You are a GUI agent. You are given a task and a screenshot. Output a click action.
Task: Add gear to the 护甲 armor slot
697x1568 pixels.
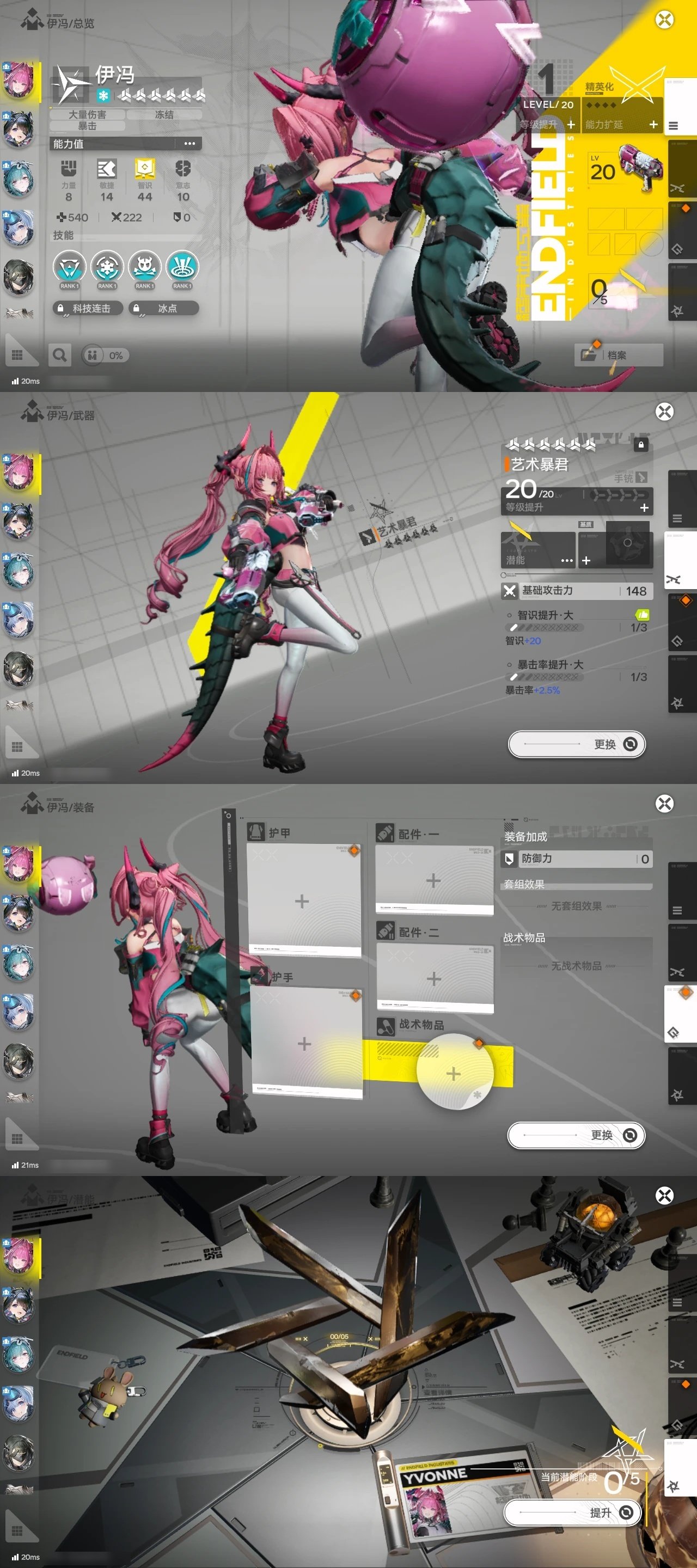[x=303, y=901]
